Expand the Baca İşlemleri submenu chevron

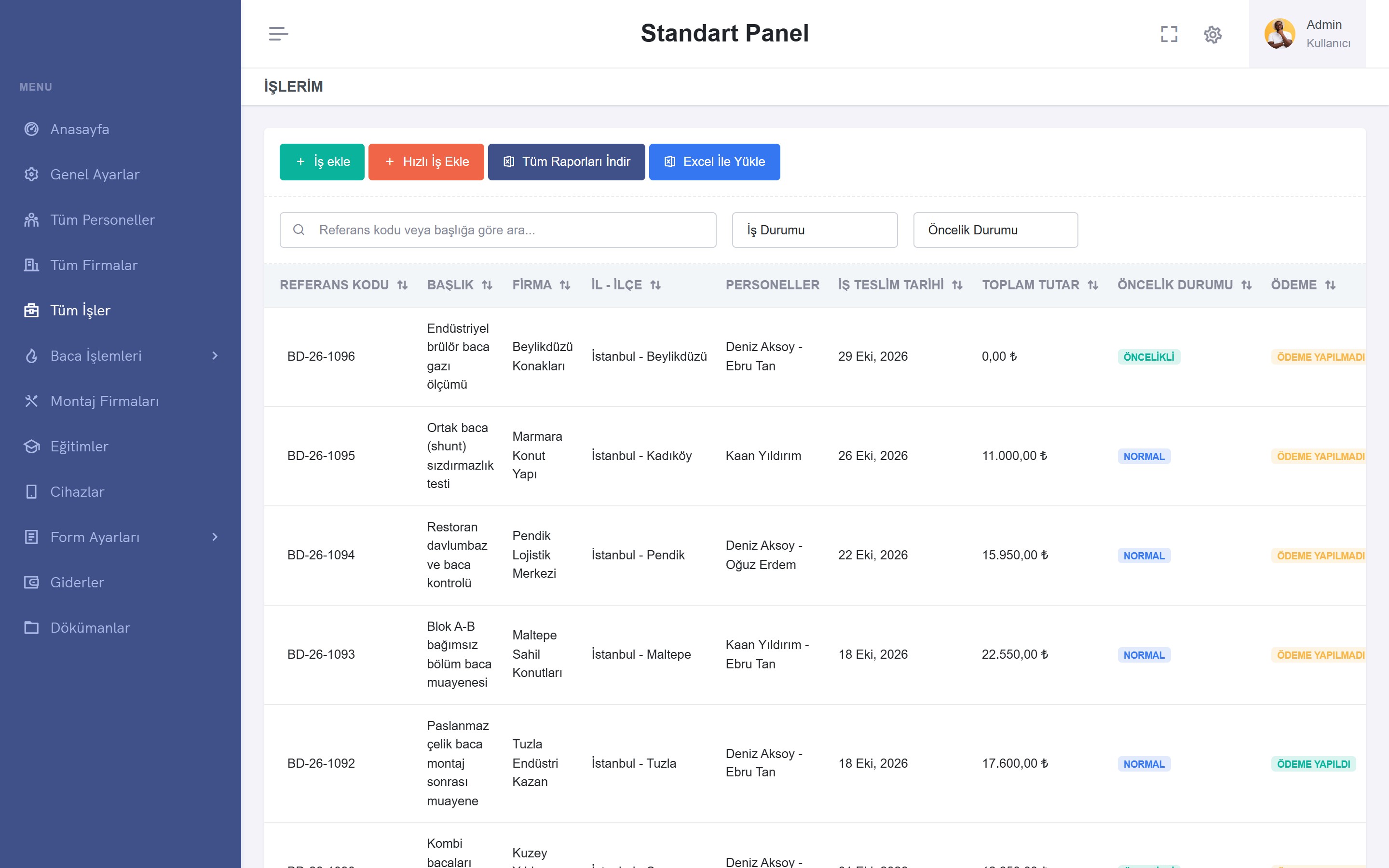point(215,356)
